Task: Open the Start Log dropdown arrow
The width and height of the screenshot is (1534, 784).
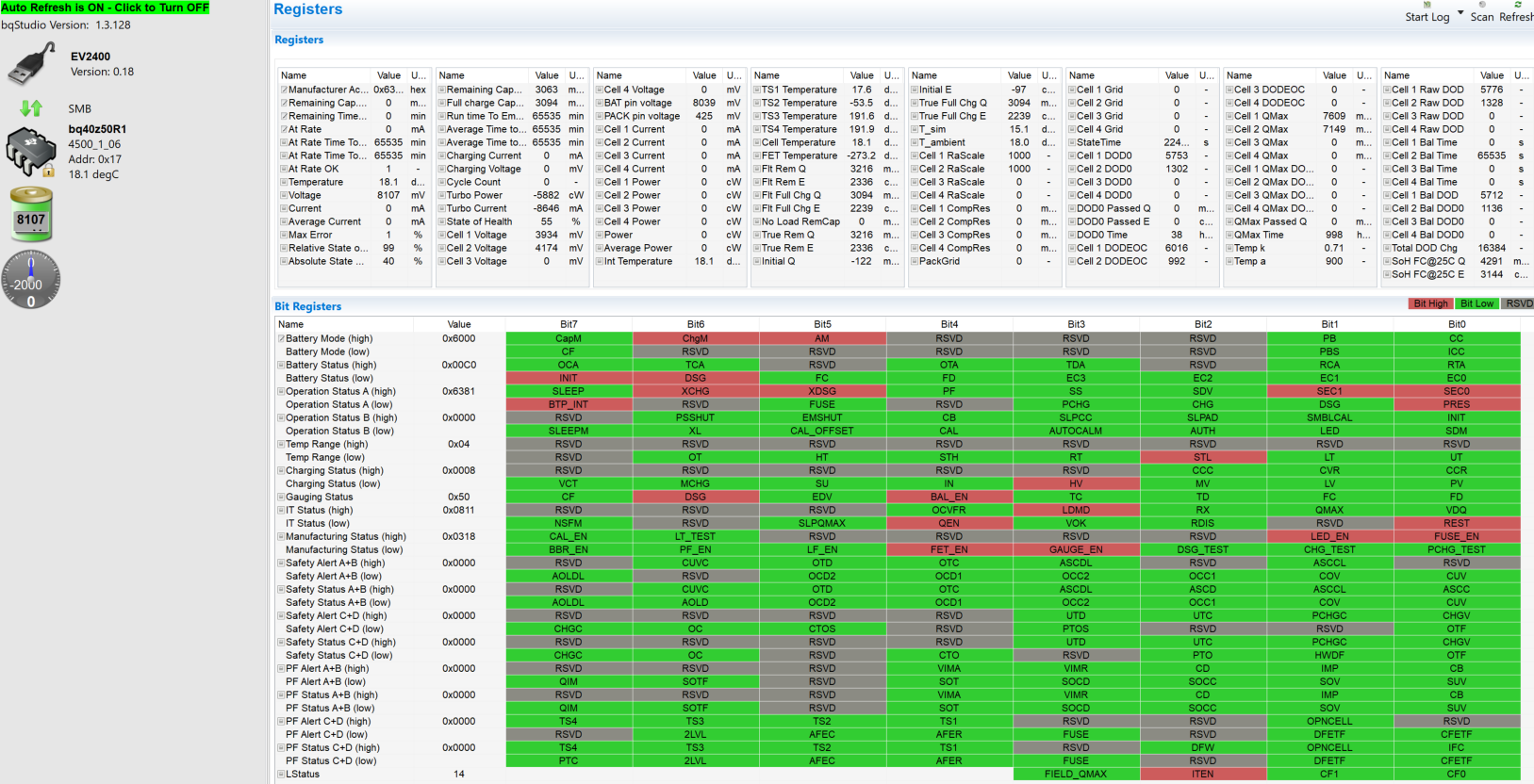Action: (1460, 13)
